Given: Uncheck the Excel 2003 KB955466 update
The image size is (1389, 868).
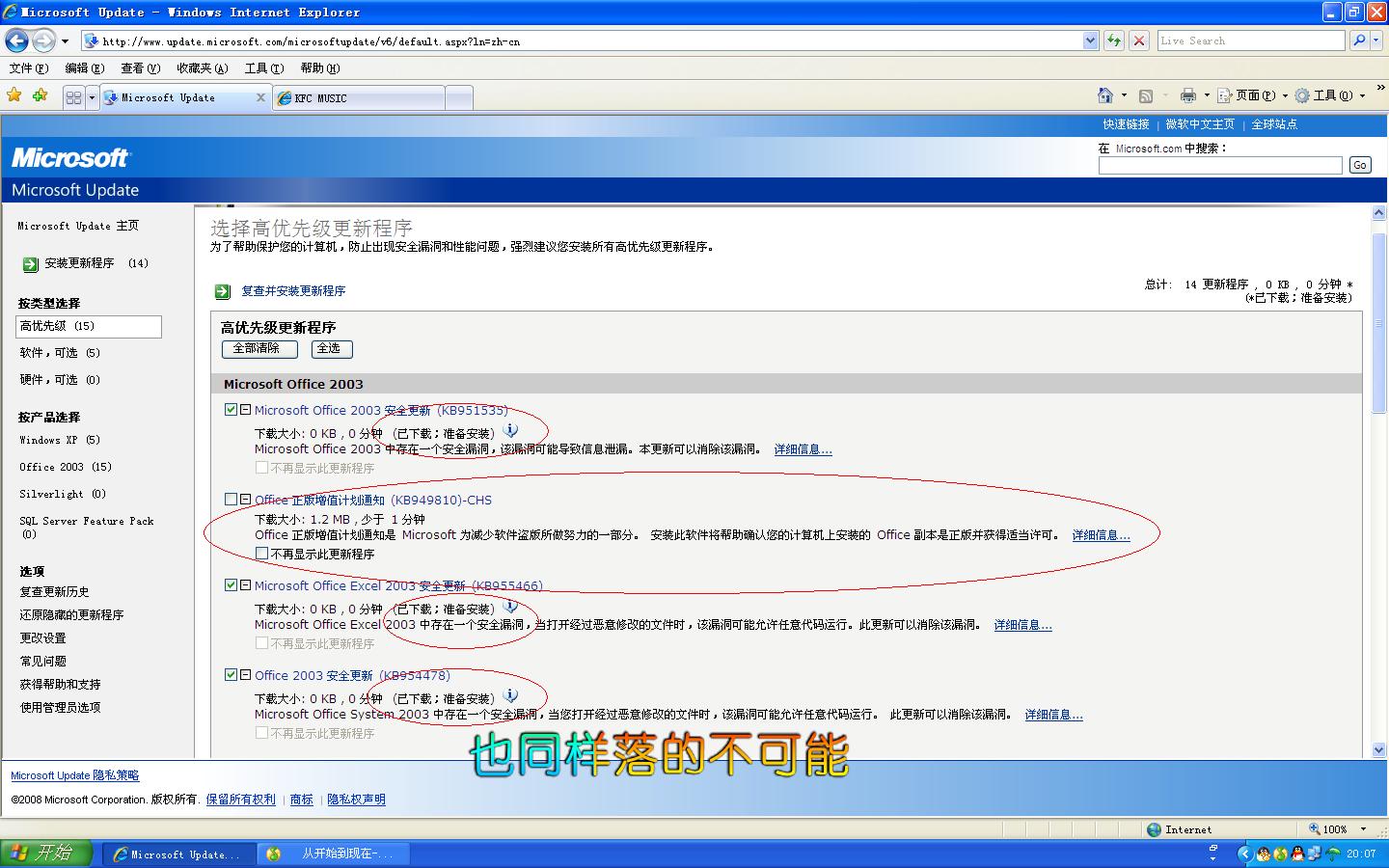Looking at the screenshot, I should pos(231,584).
